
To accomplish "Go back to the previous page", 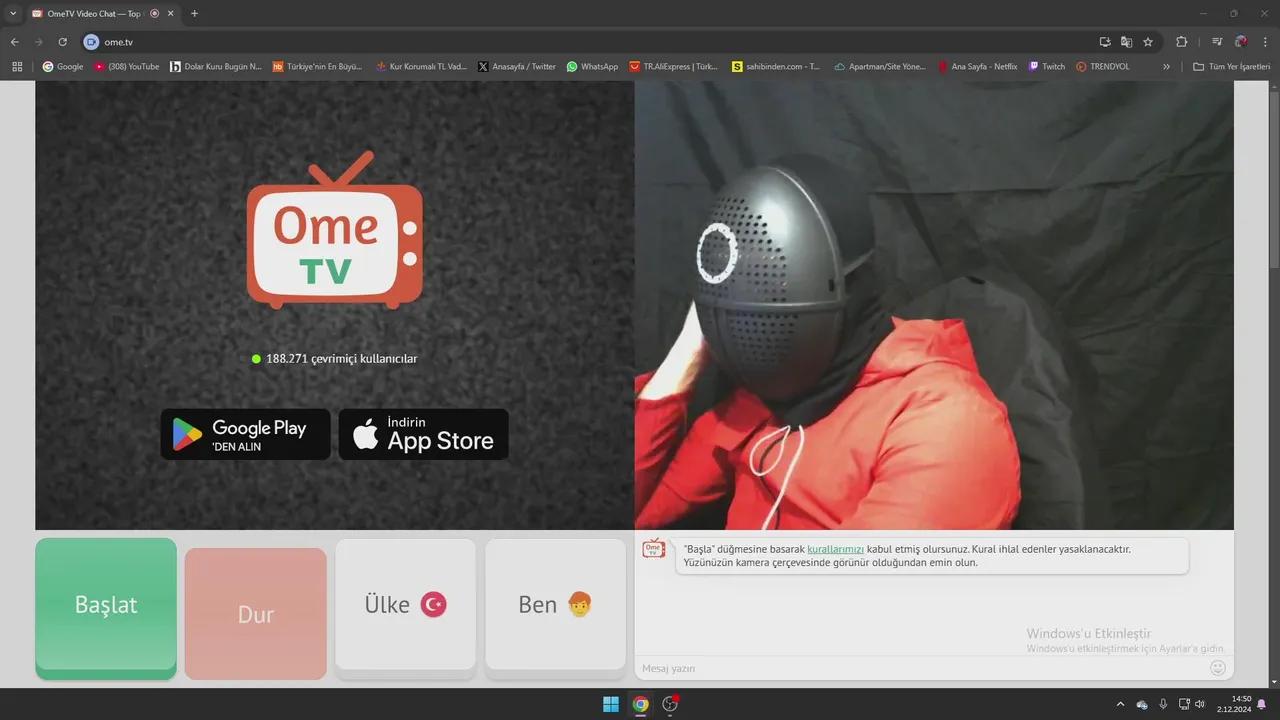I will (x=15, y=42).
